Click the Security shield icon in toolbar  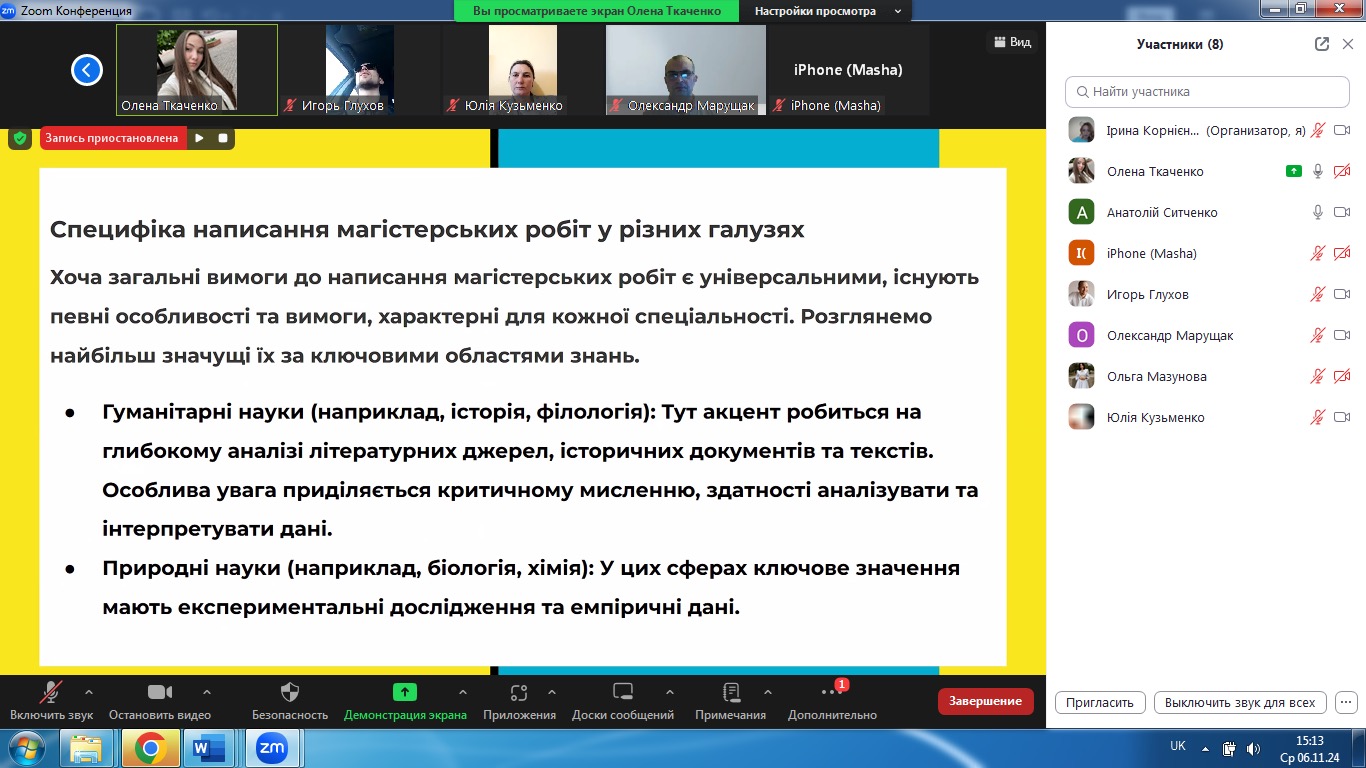(290, 692)
